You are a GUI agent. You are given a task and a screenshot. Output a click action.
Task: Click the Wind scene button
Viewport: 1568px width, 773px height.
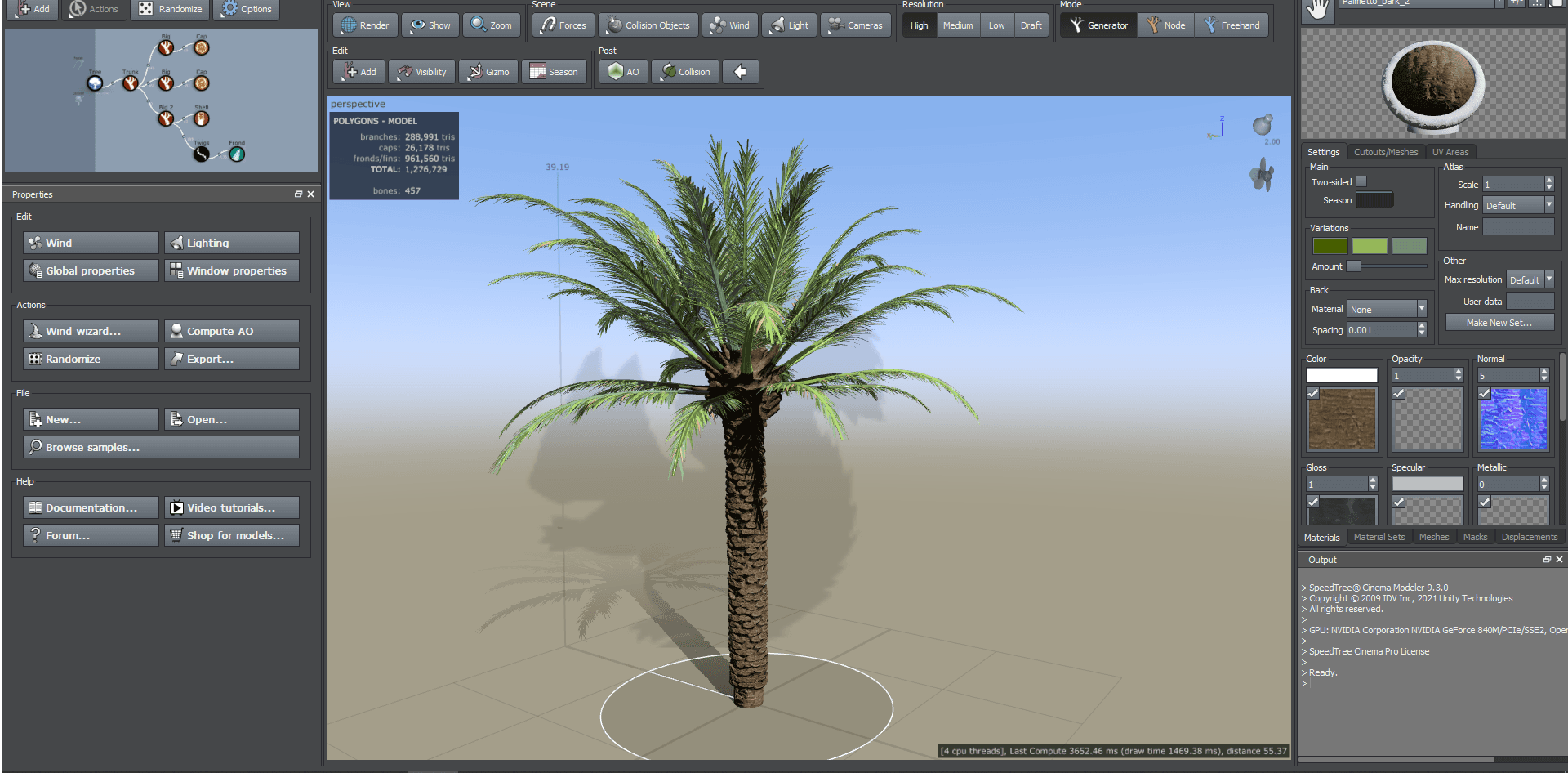(730, 25)
